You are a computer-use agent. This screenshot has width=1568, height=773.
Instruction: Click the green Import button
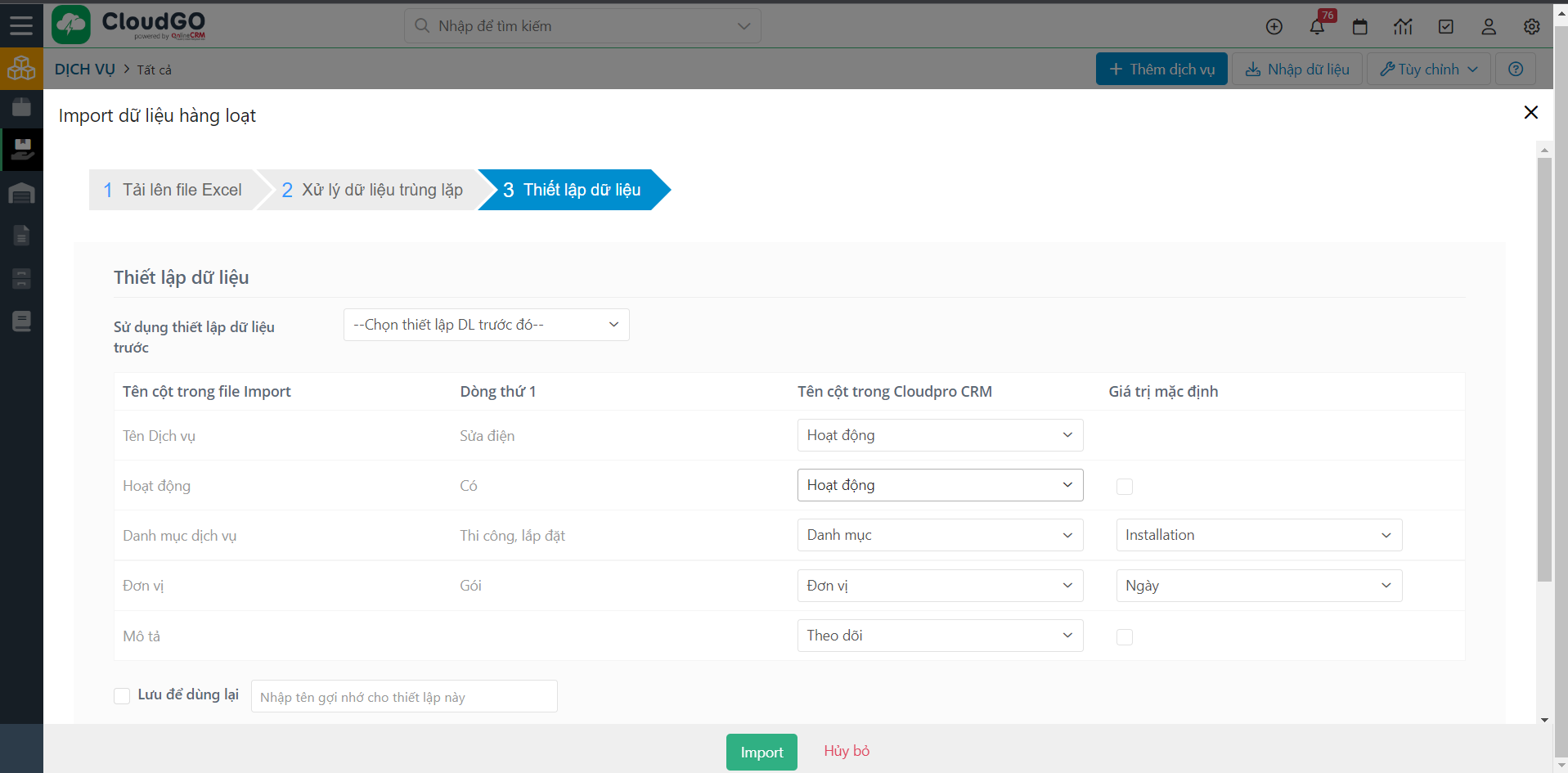click(762, 752)
